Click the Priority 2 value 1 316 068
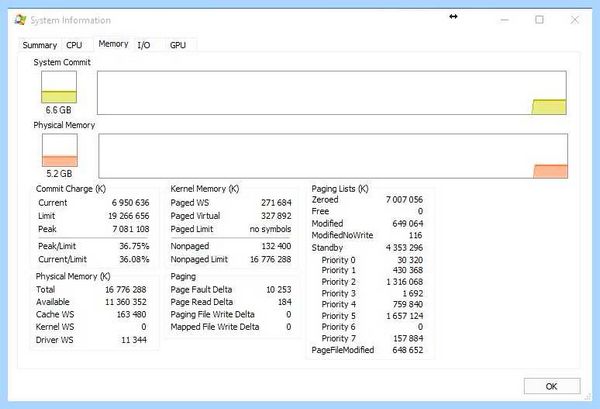This screenshot has width=600, height=409. (x=405, y=282)
